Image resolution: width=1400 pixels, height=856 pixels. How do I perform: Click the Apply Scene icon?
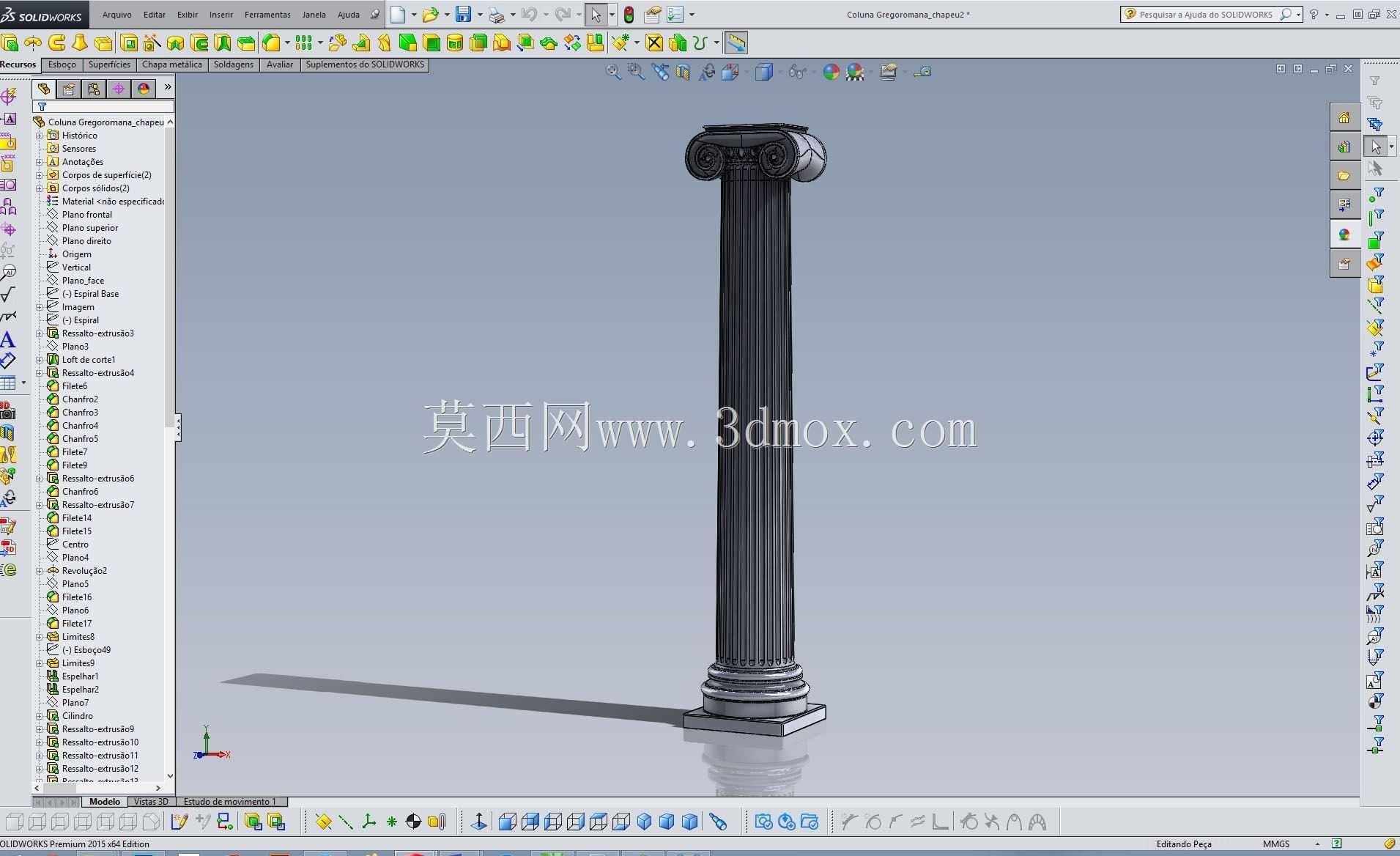pos(854,72)
